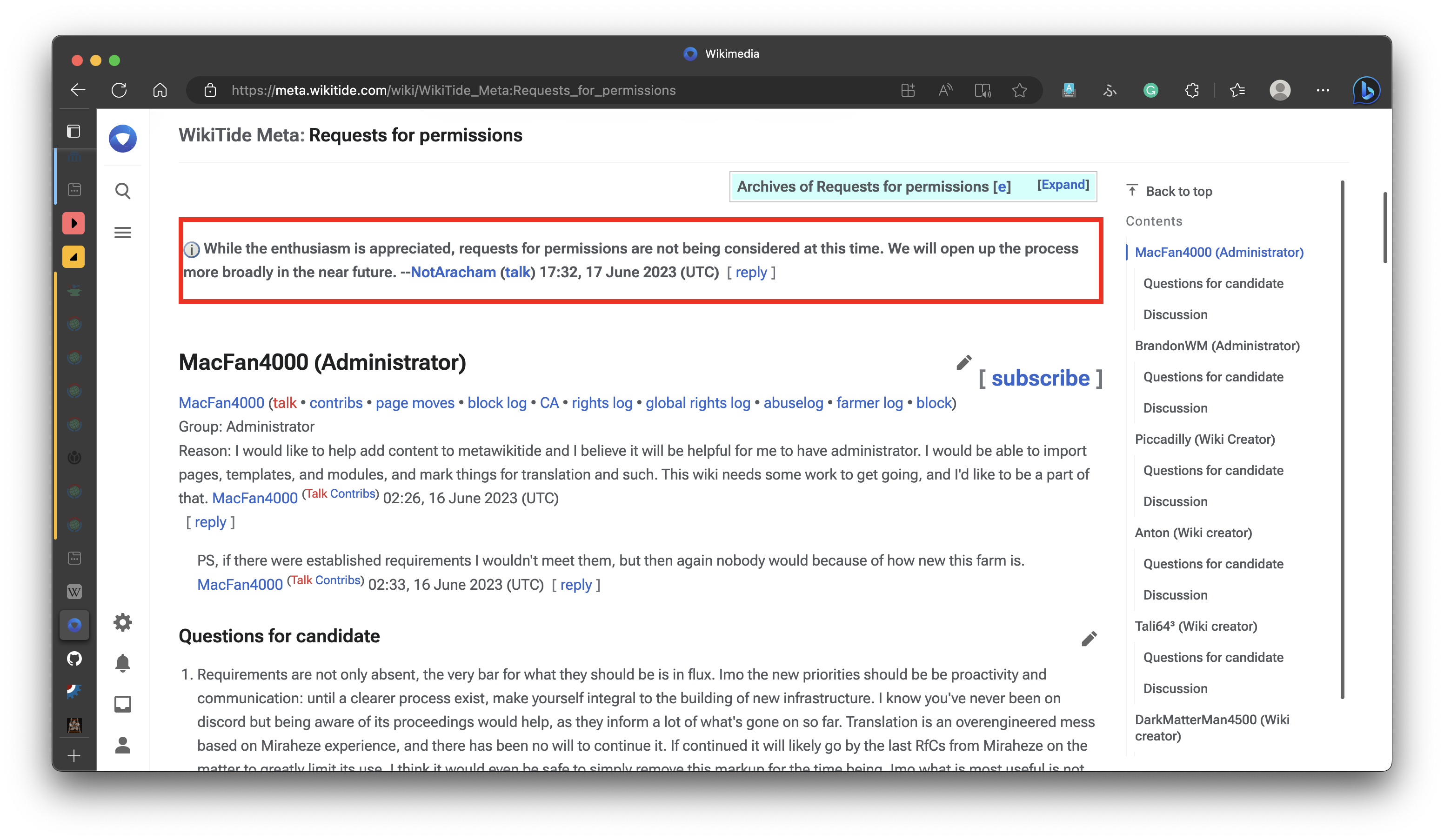Open the Extensions puzzle piece icon
This screenshot has width=1444, height=840.
pyautogui.click(x=1192, y=90)
